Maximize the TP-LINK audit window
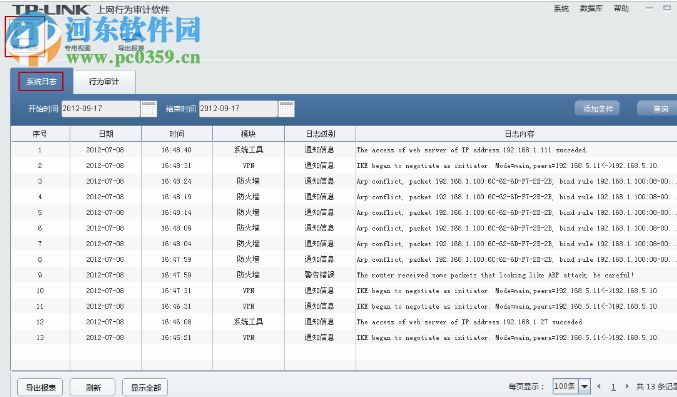This screenshot has width=677, height=397. point(667,8)
